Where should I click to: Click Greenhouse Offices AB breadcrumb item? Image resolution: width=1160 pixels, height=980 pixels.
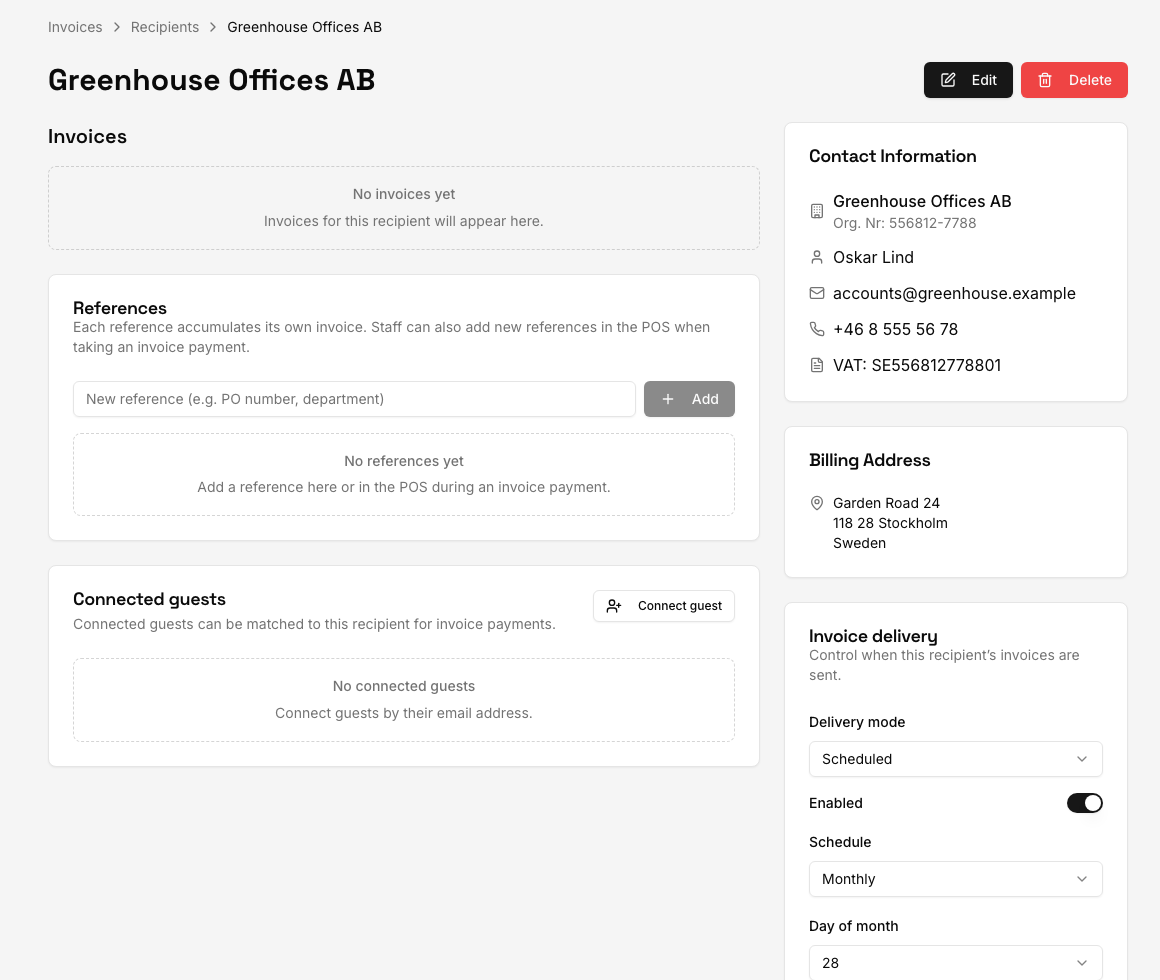pyautogui.click(x=305, y=27)
